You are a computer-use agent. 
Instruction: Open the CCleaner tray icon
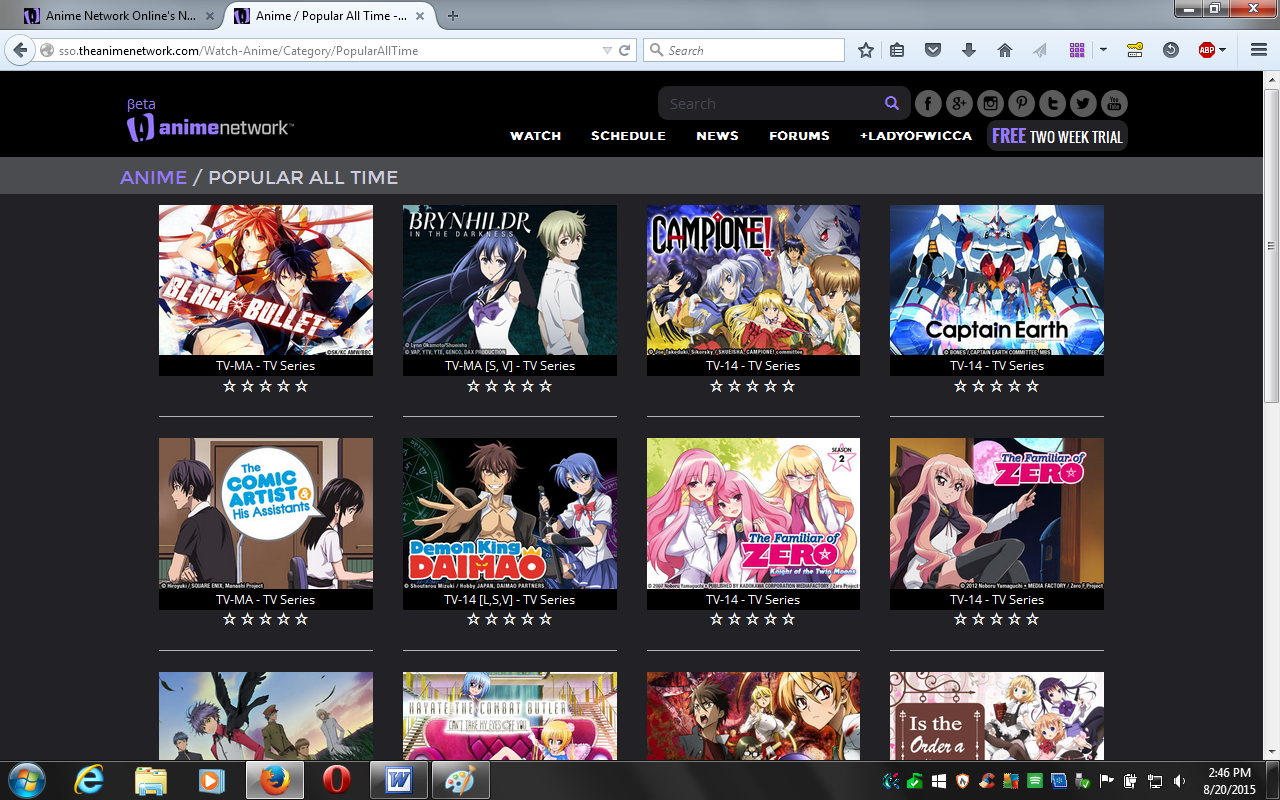987,780
